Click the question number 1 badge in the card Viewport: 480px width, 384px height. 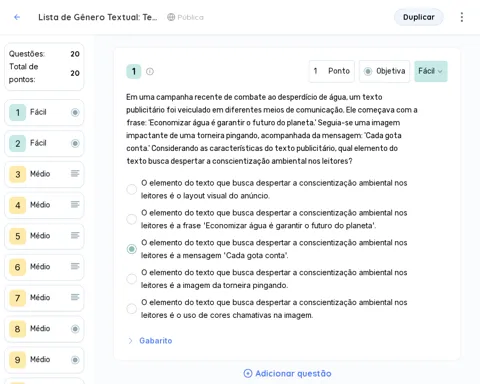[x=134, y=71]
